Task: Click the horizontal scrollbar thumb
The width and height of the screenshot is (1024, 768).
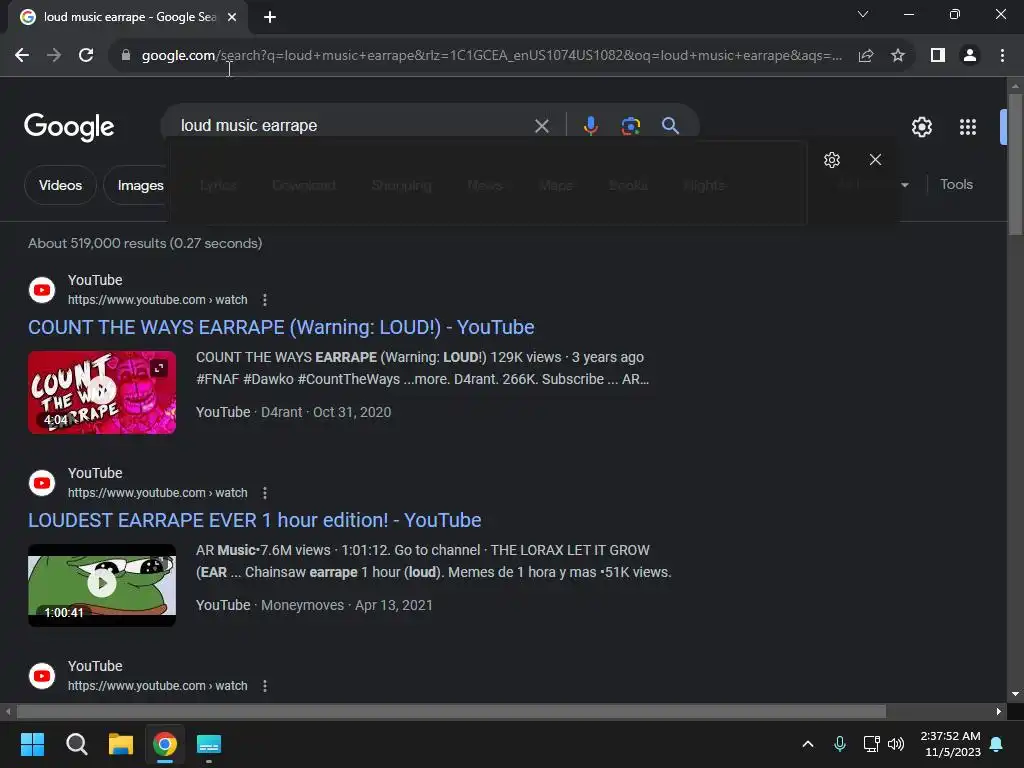Action: [451, 711]
